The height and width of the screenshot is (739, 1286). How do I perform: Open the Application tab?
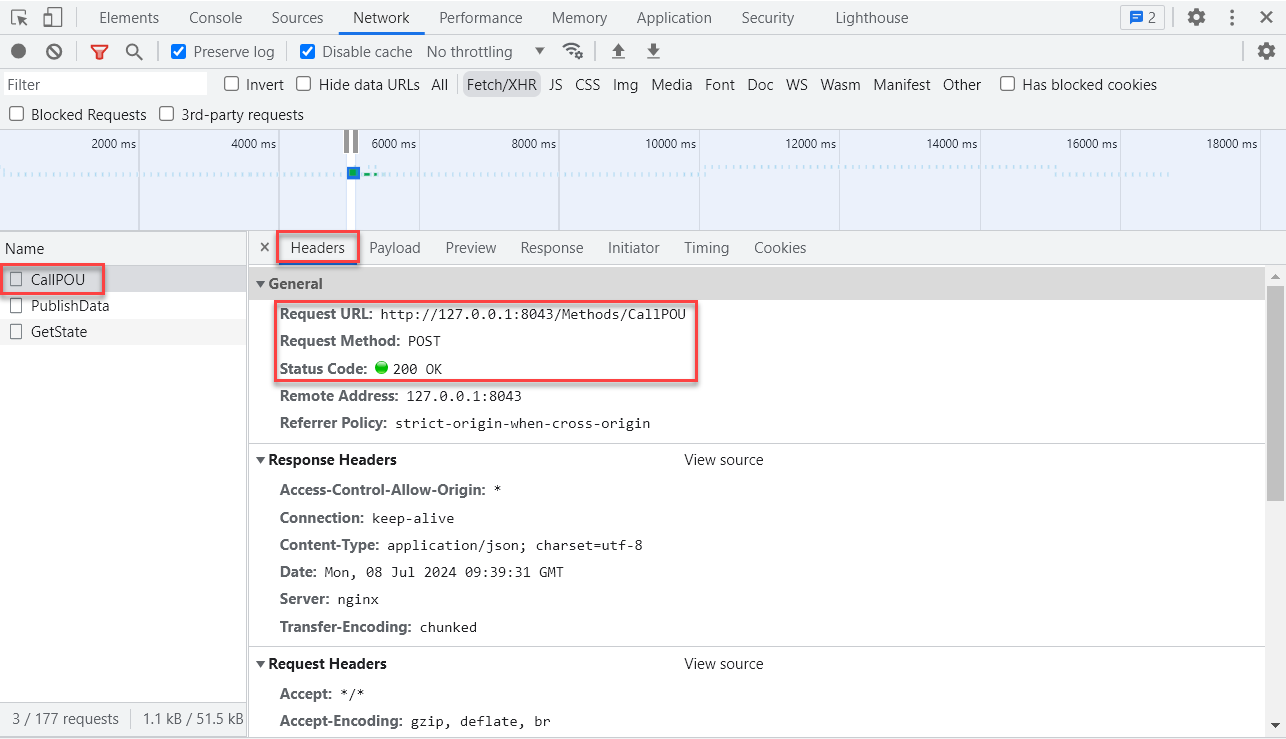click(x=674, y=17)
